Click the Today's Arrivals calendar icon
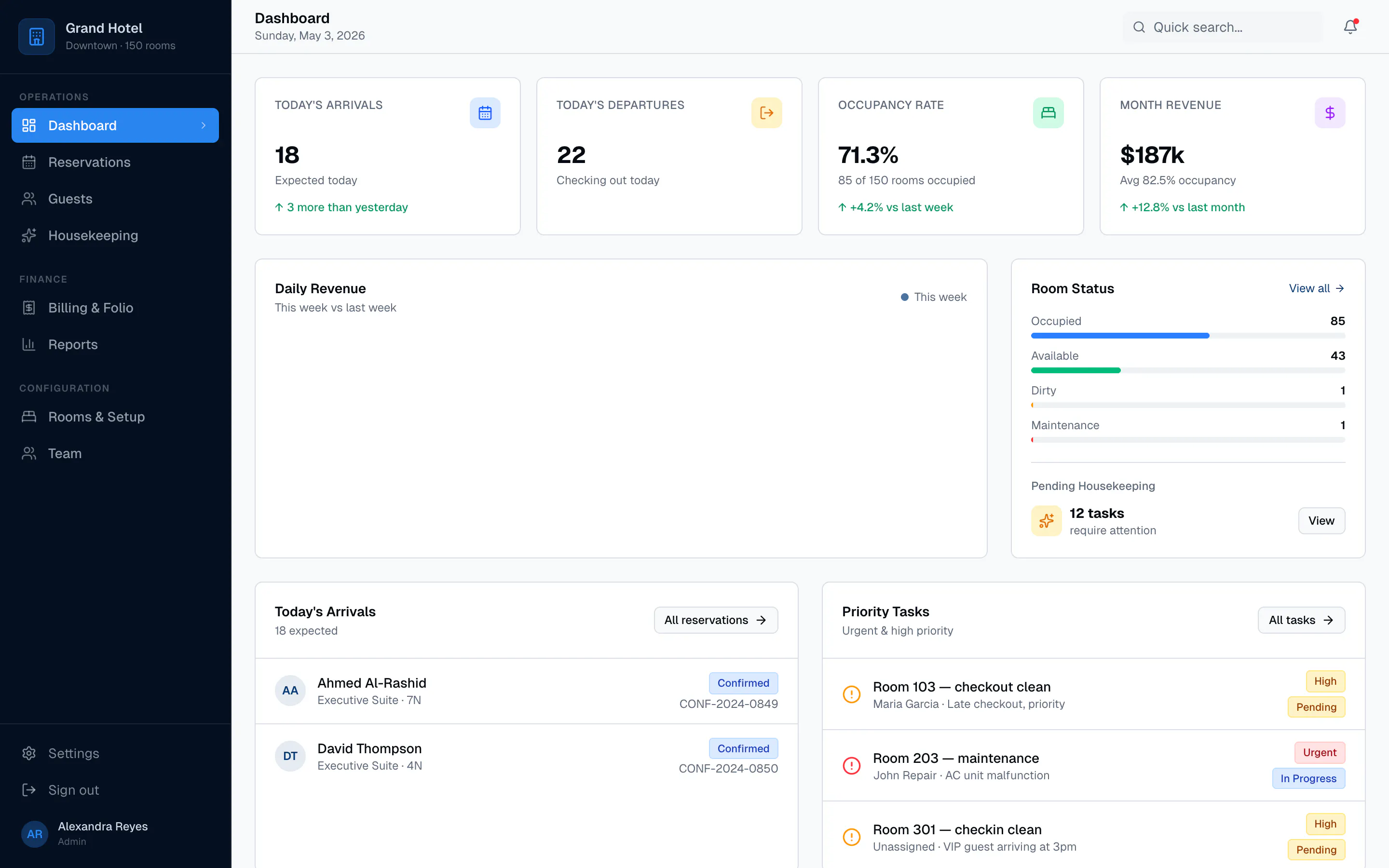Image resolution: width=1389 pixels, height=868 pixels. (x=485, y=112)
